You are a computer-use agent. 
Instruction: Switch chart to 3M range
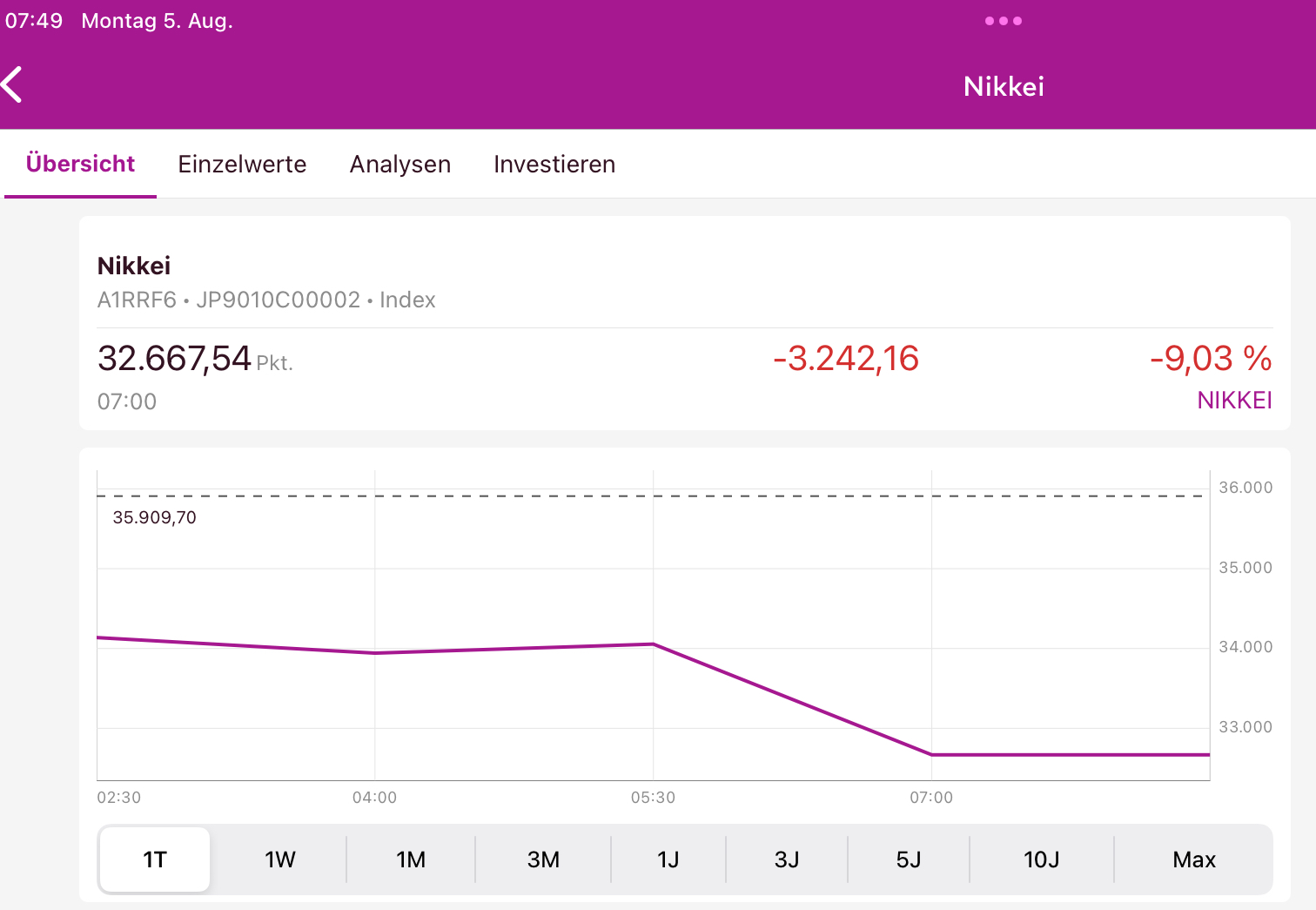click(x=543, y=859)
